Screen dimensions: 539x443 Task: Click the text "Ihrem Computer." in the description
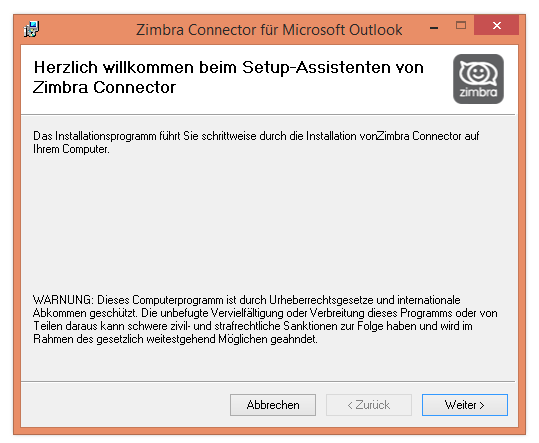[71, 149]
